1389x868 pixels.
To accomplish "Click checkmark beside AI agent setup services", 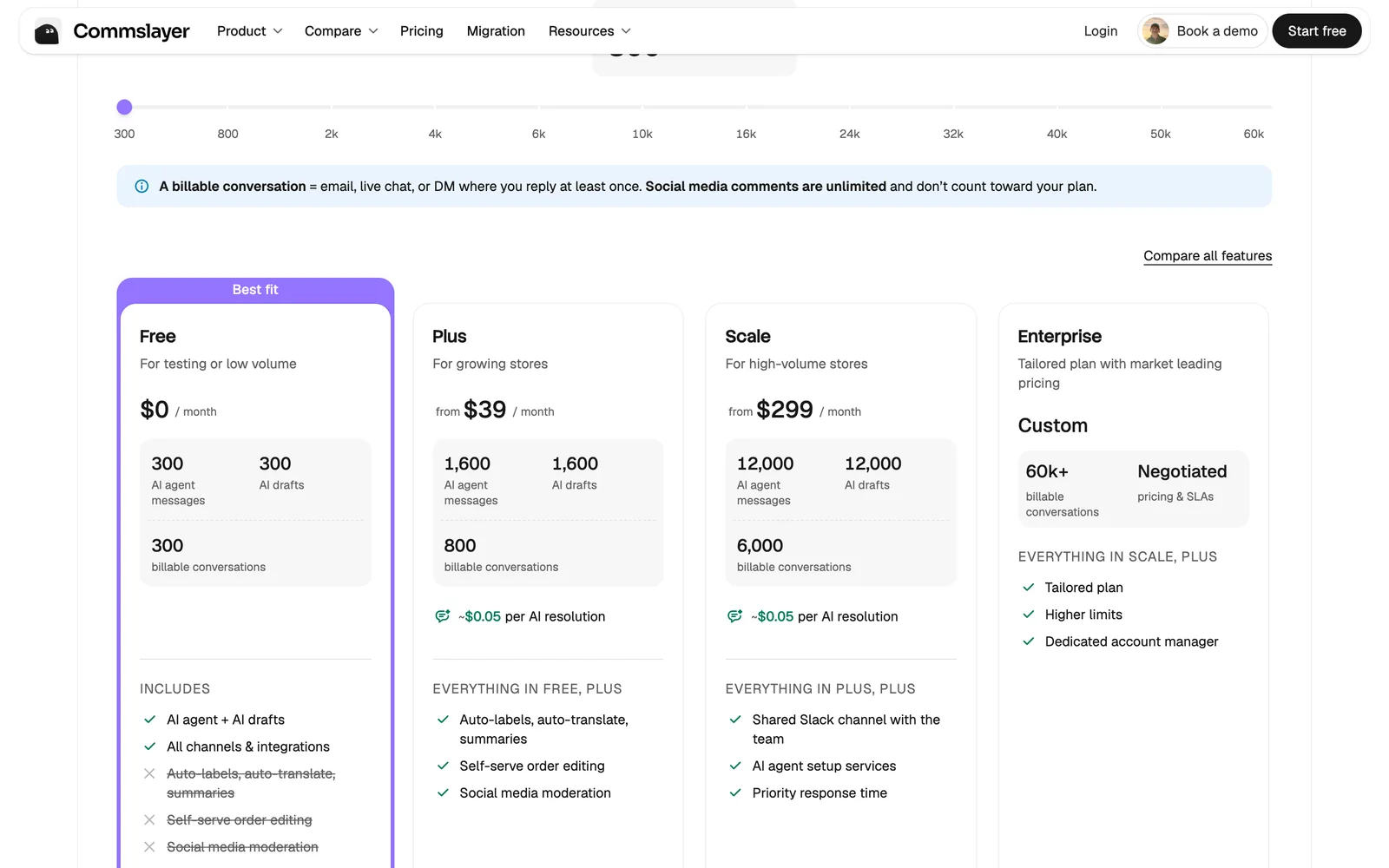I will (x=735, y=766).
